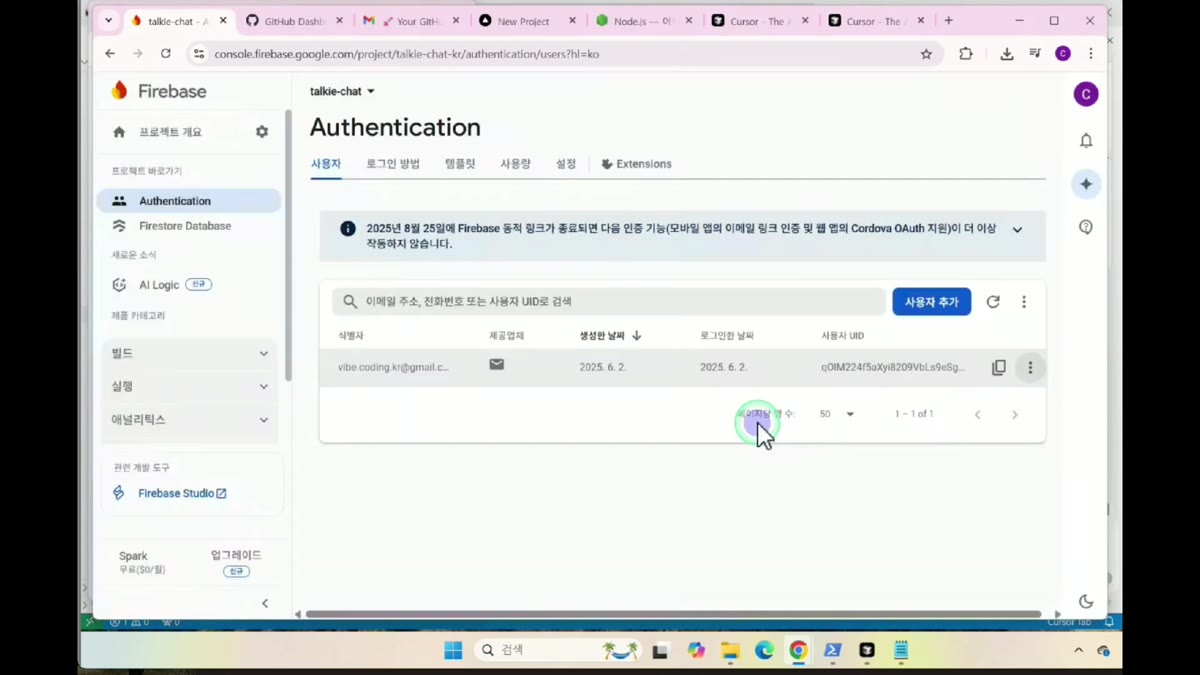This screenshot has height=675, width=1200.
Task: Open the Gemini sparkle assistant icon
Action: tap(1086, 184)
